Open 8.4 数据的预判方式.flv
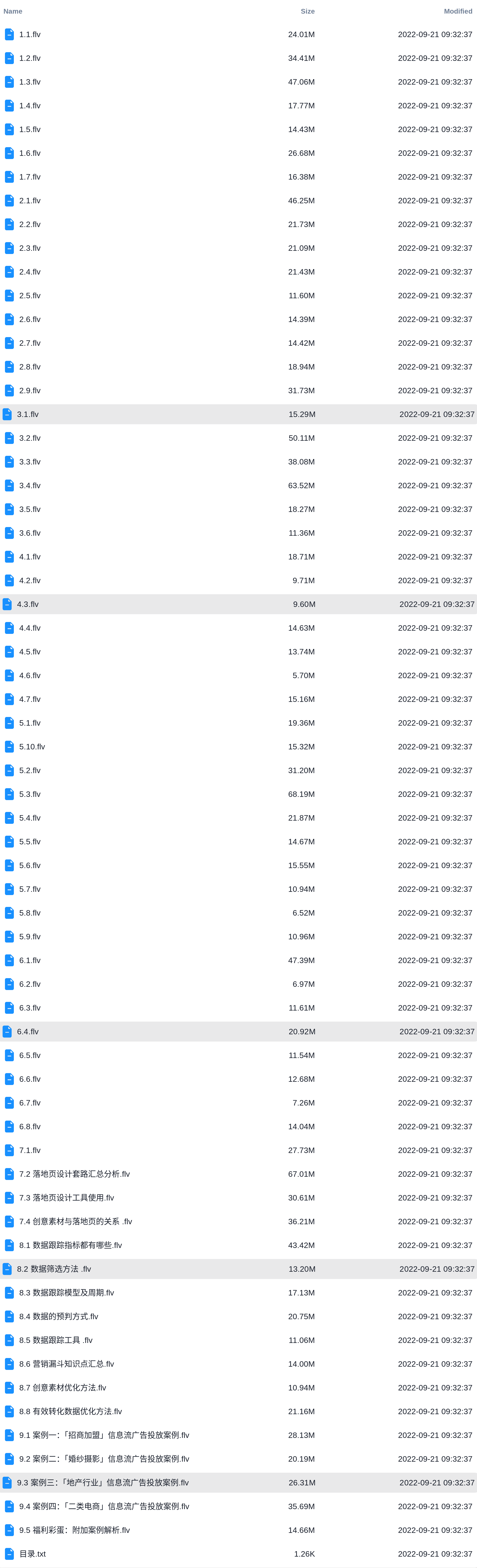This screenshot has height=1568, width=477. [x=58, y=1317]
